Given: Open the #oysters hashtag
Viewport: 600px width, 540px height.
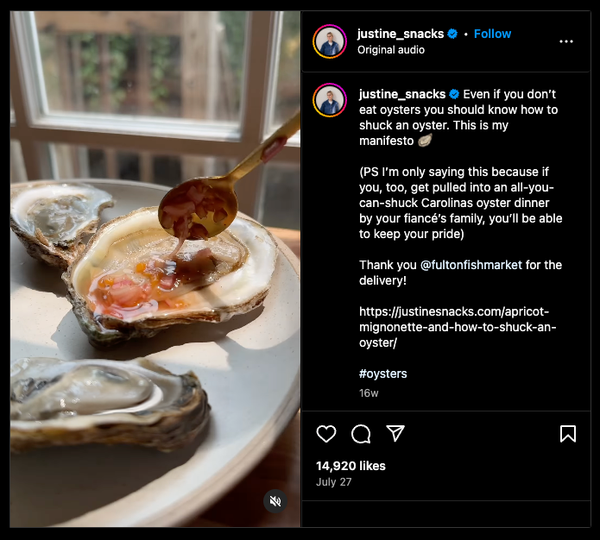Looking at the screenshot, I should pos(383,373).
